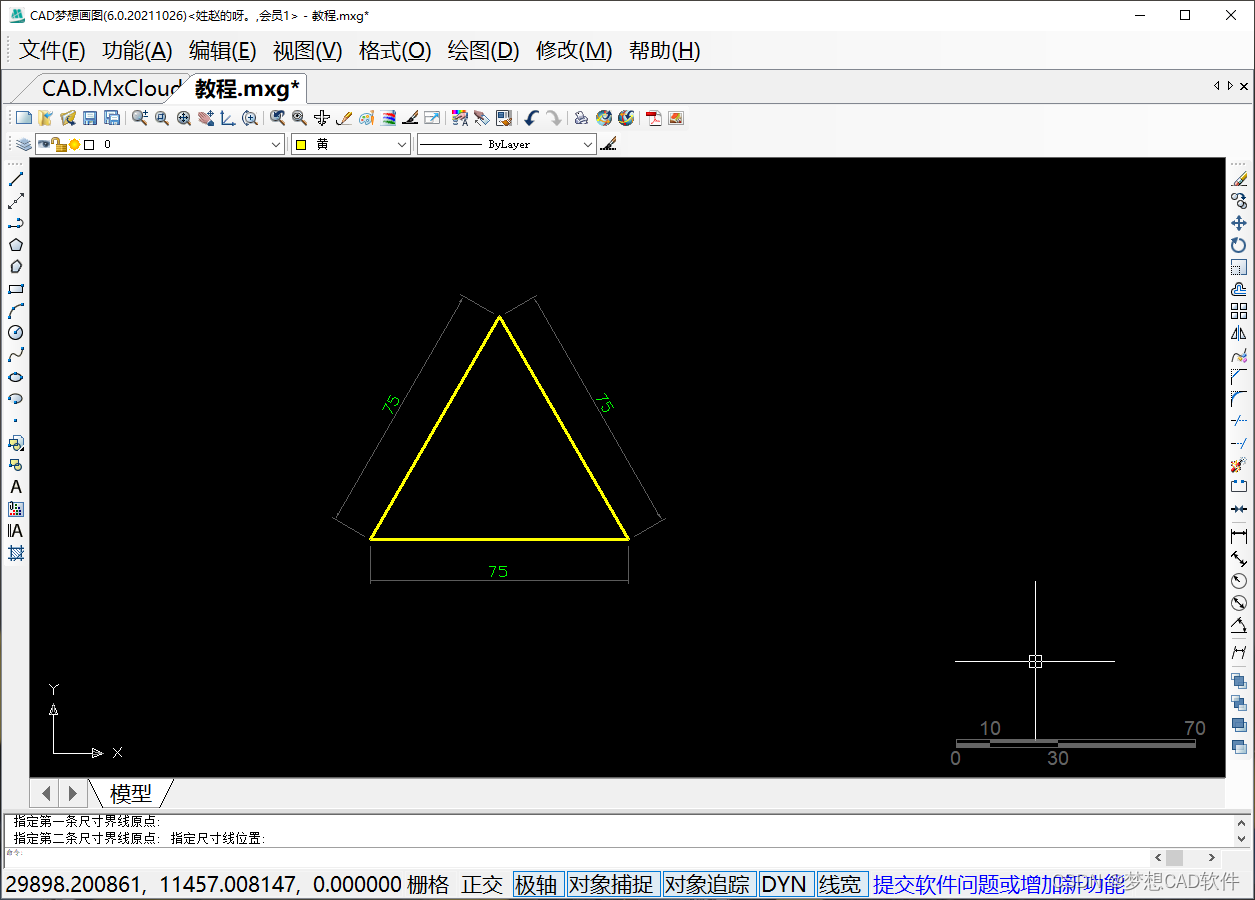
Task: Select the 模型 layout tab
Action: [x=131, y=793]
